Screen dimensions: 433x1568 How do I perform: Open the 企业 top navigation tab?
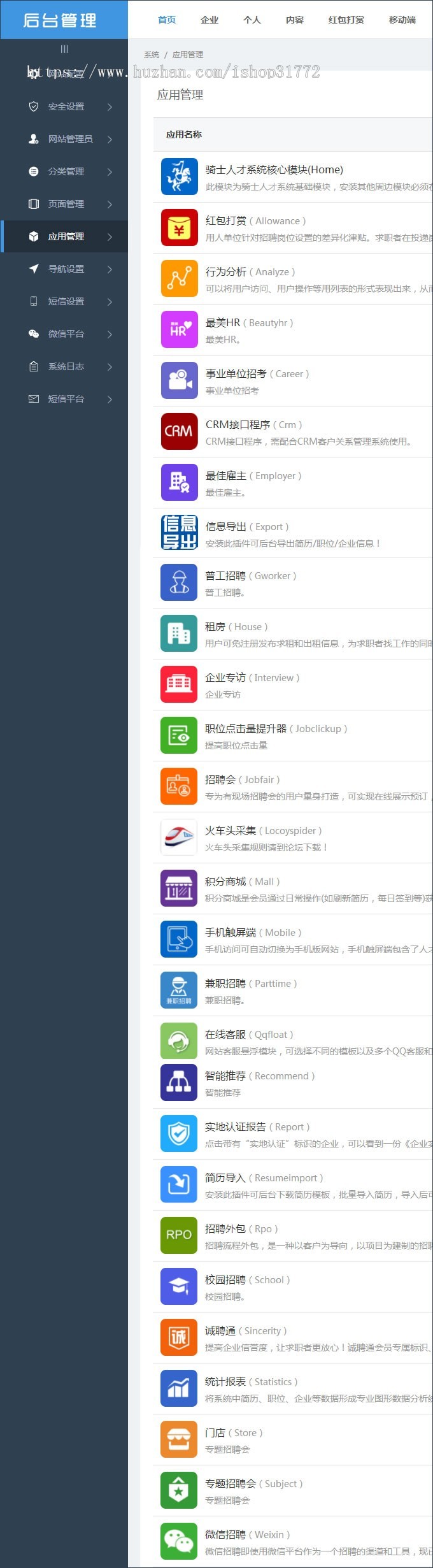[209, 20]
